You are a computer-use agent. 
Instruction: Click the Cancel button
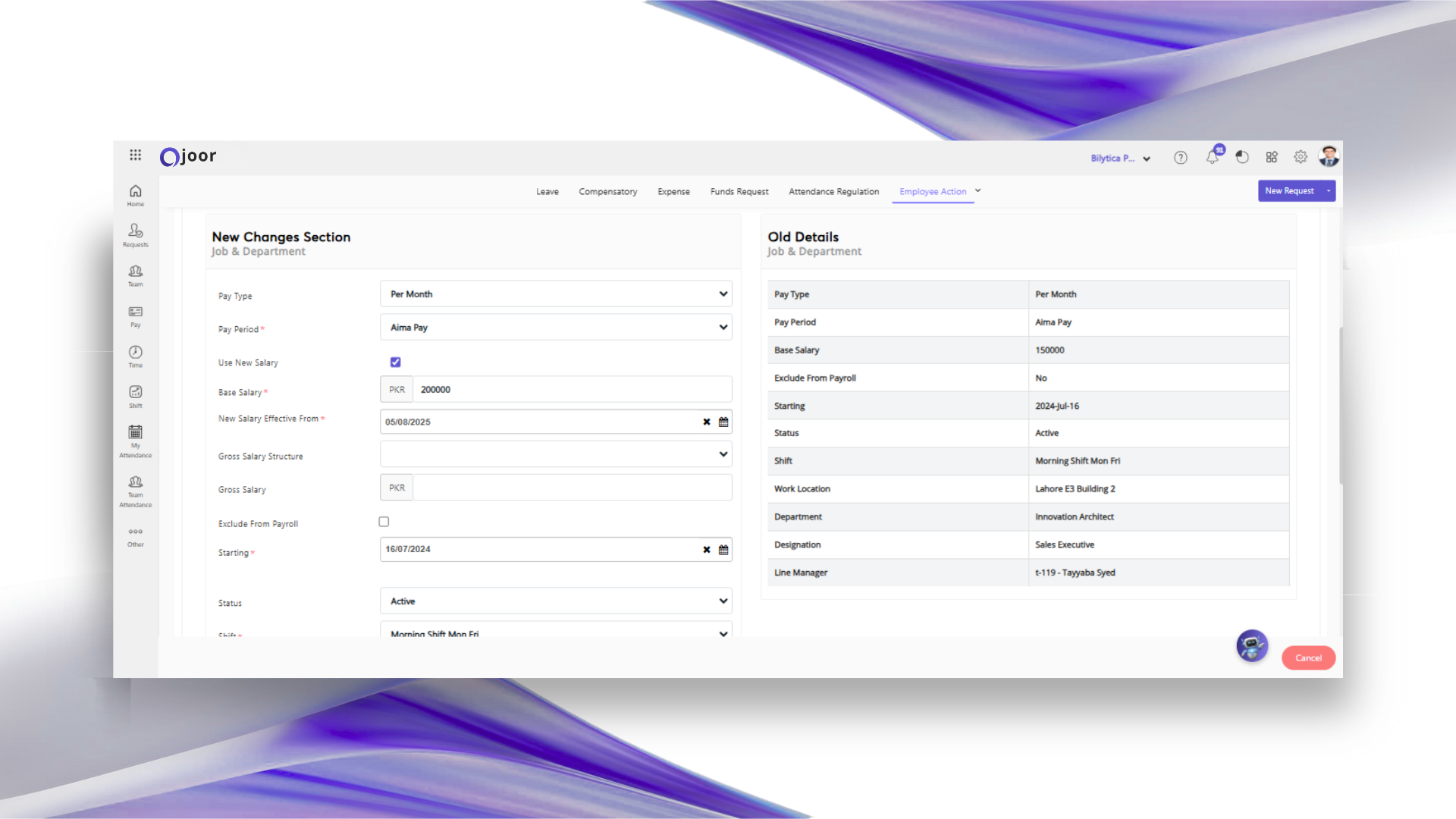(1308, 658)
